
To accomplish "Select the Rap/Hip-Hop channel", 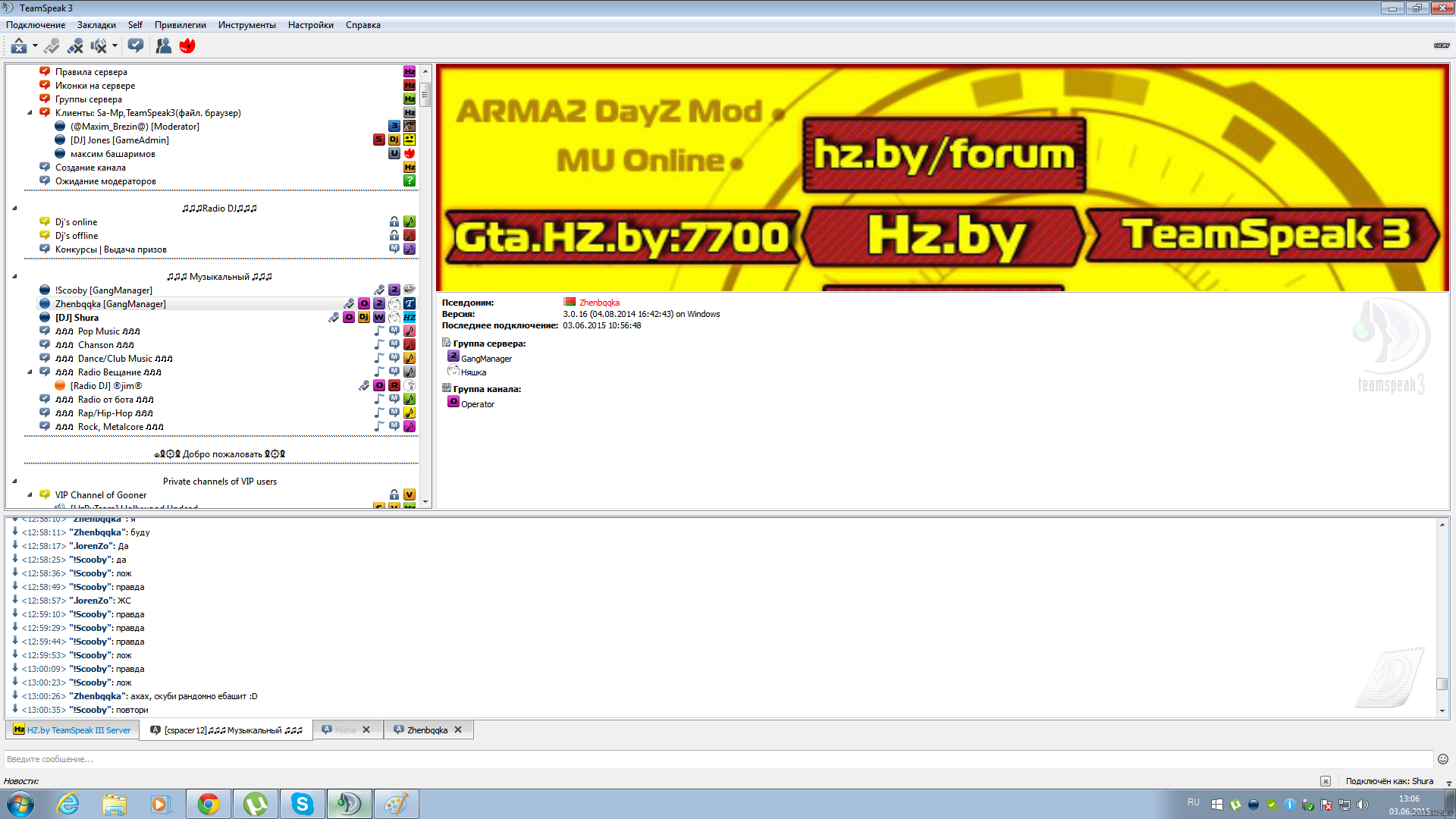I will [x=104, y=413].
